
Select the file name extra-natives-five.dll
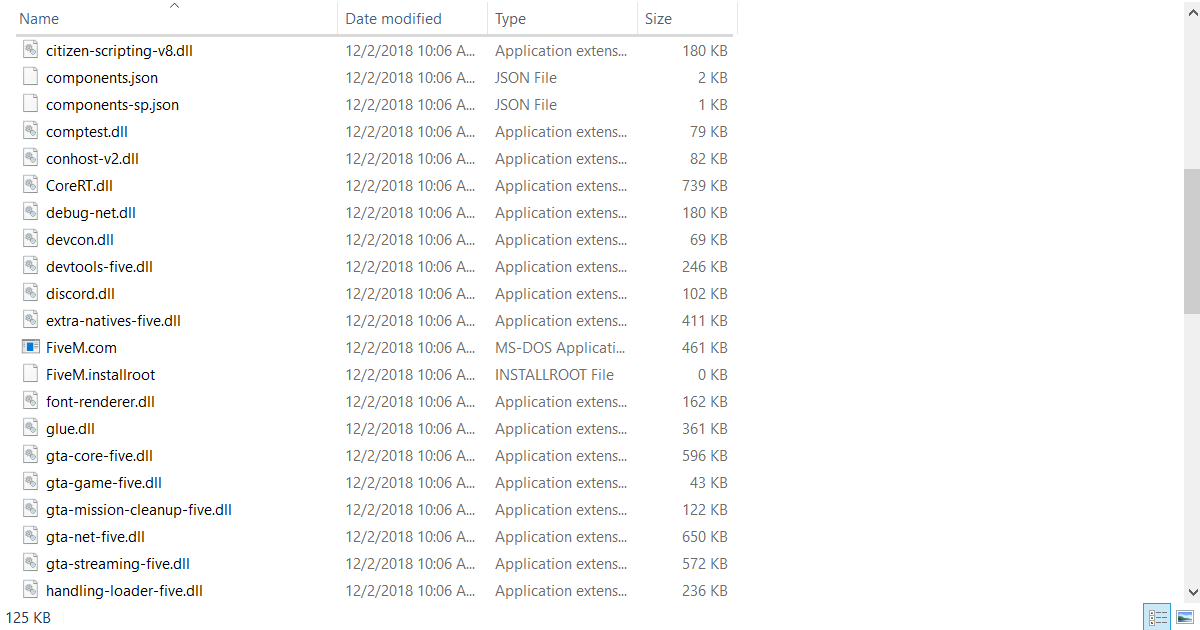(113, 321)
